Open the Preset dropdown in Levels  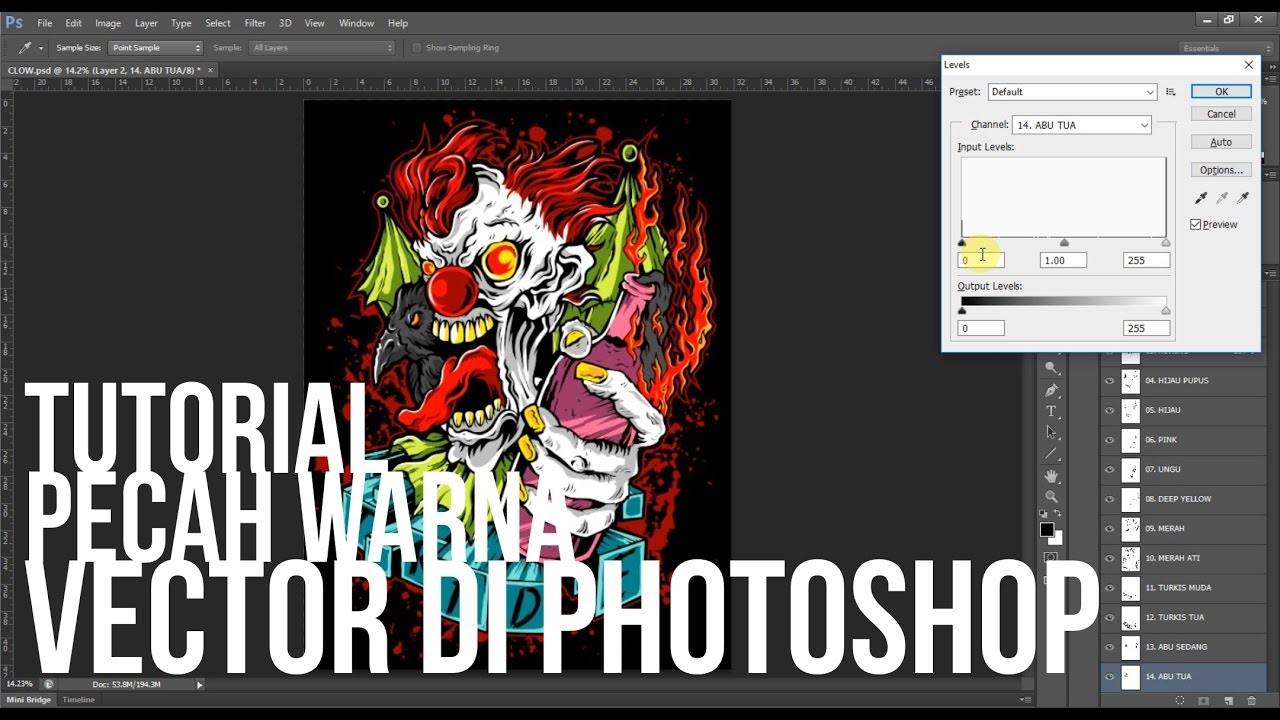tap(1072, 92)
